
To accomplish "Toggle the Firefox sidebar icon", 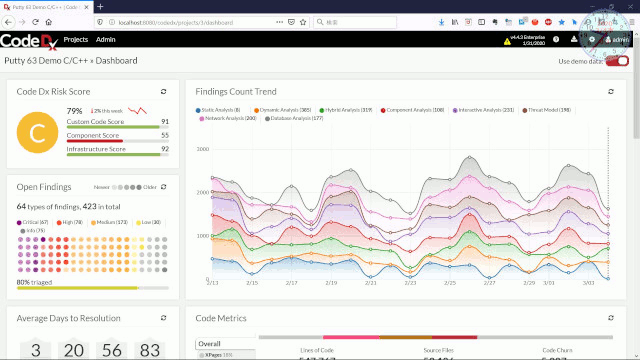I will 482,22.
